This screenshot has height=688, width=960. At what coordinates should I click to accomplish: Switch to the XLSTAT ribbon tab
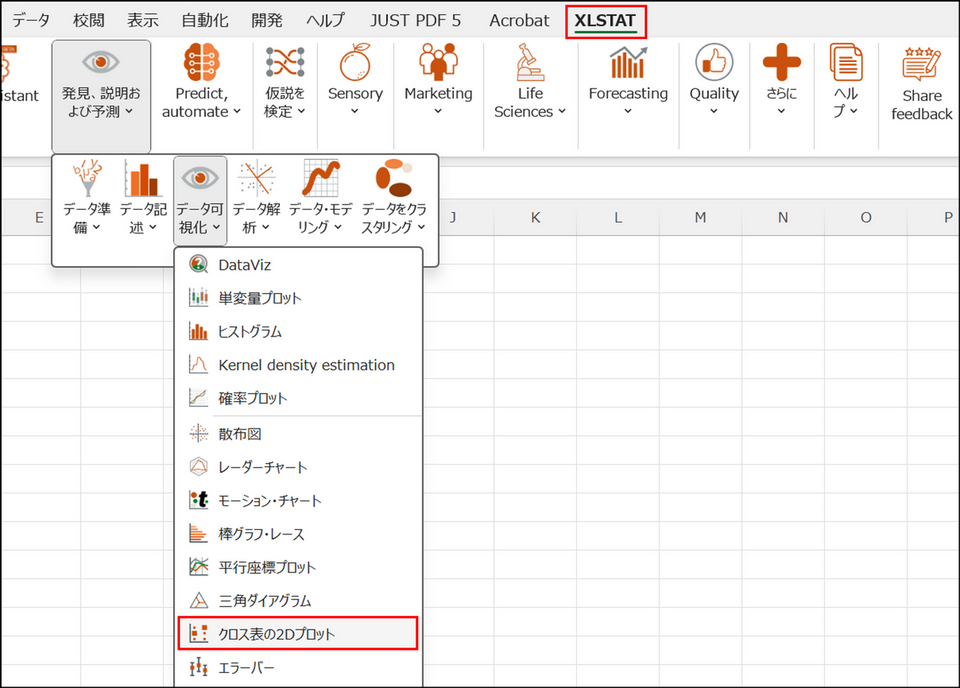[605, 20]
